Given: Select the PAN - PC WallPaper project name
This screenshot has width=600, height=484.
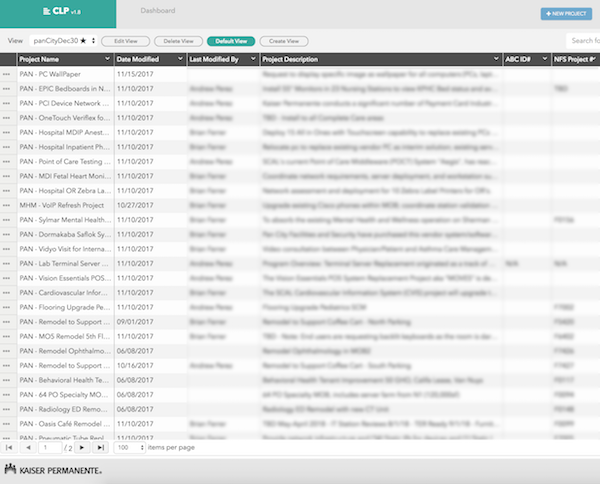Looking at the screenshot, I should pos(50,74).
